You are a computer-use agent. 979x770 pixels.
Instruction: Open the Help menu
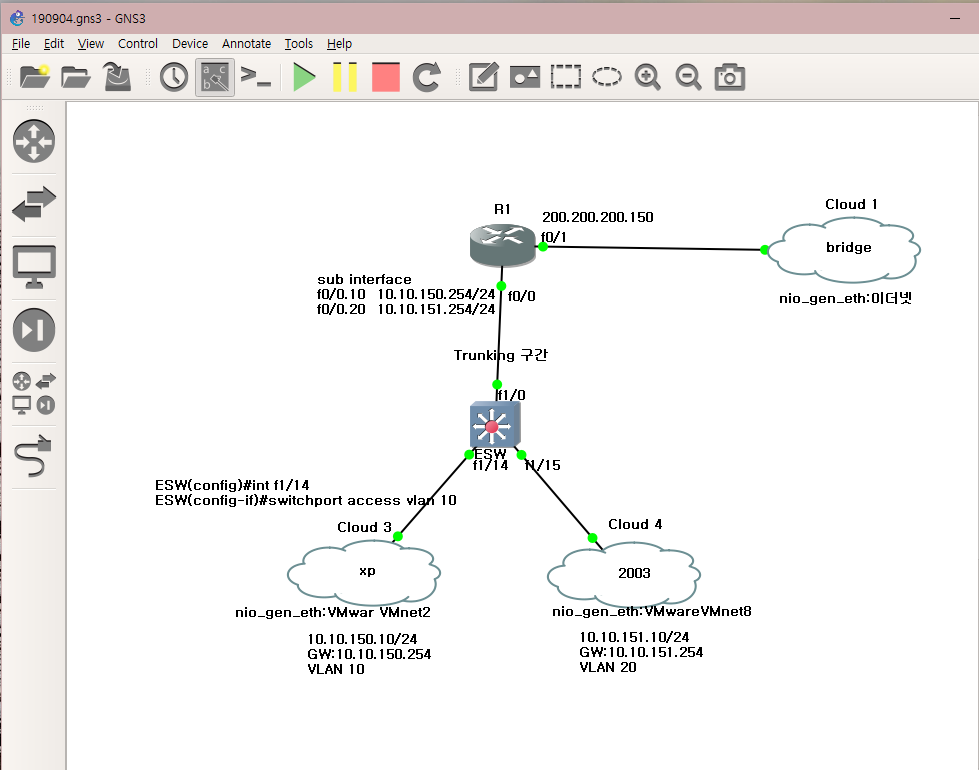pyautogui.click(x=339, y=44)
